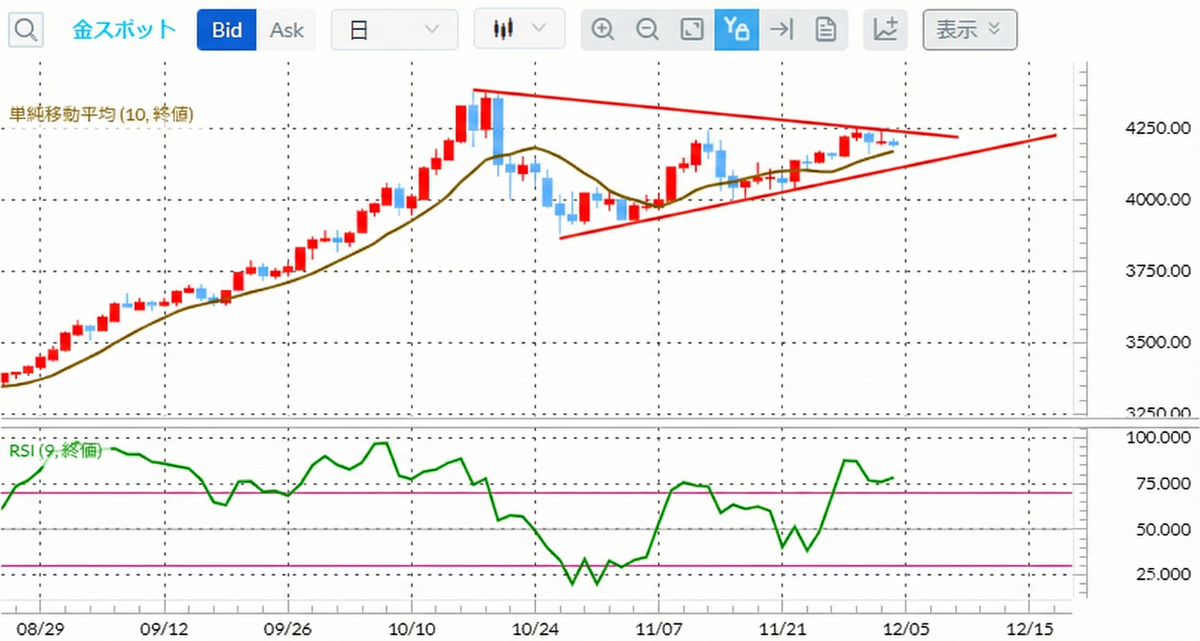This screenshot has width=1200, height=641.
Task: Click the RSI 100.000 scale label
Action: pos(1160,438)
